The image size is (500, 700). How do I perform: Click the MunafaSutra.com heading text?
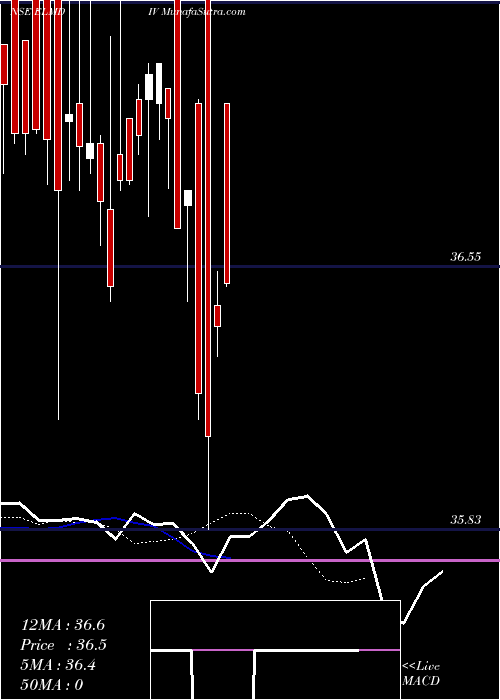click(x=203, y=12)
